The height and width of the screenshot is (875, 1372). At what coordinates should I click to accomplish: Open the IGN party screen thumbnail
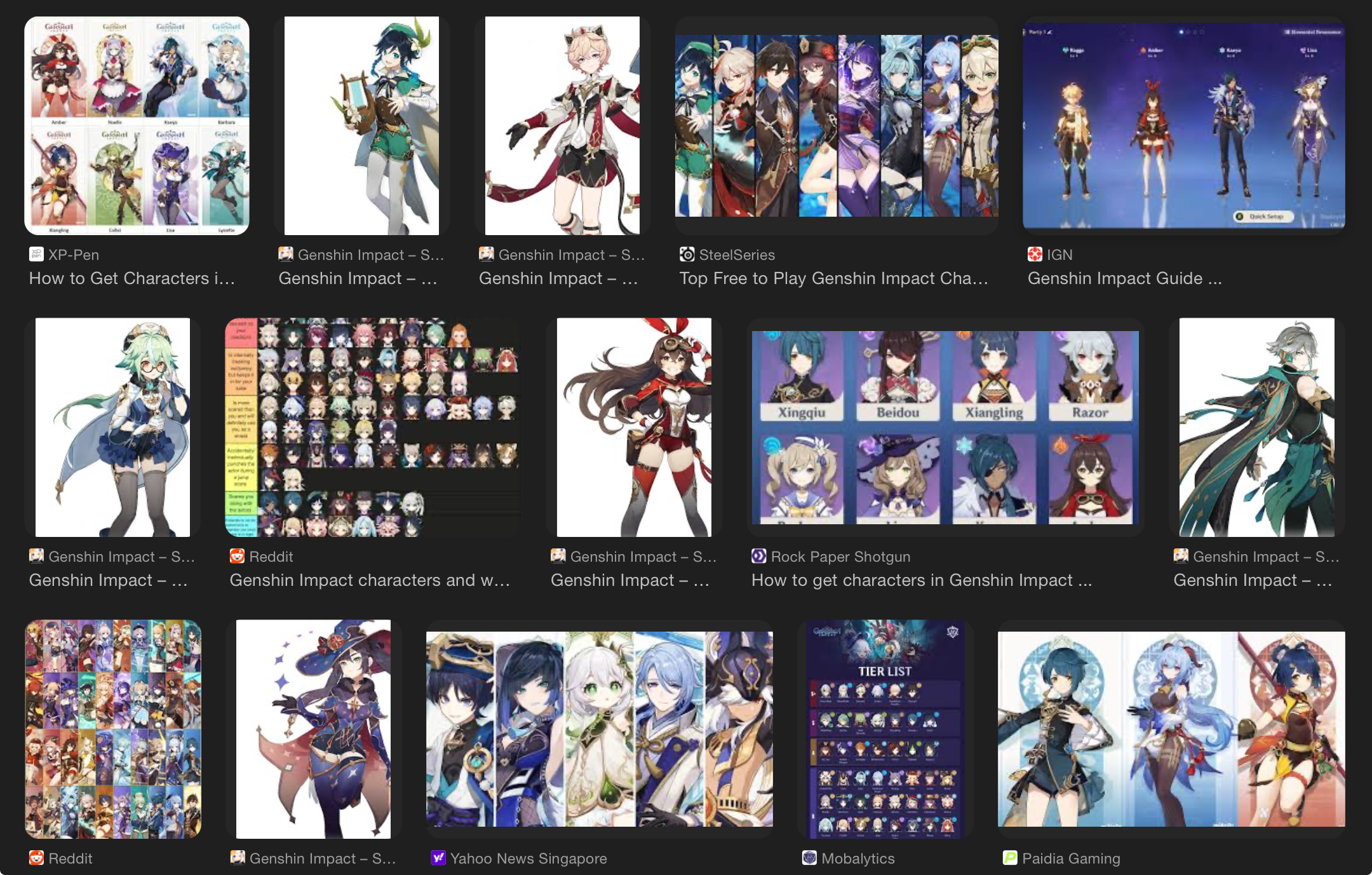pyautogui.click(x=1183, y=126)
